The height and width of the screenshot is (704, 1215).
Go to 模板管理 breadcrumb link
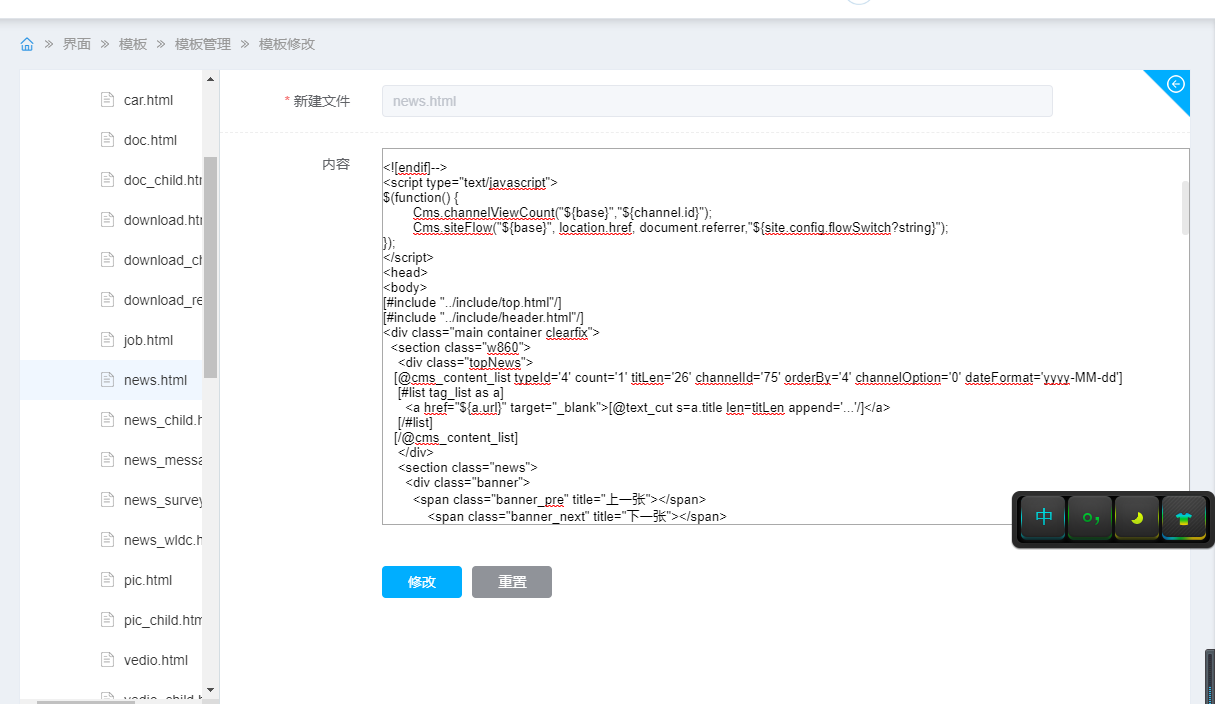click(x=203, y=44)
